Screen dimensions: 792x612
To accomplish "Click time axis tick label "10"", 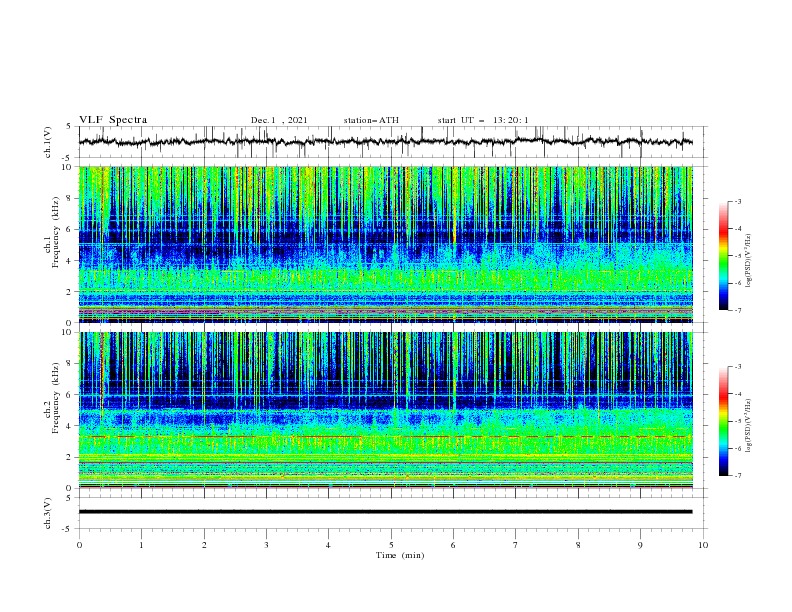I will coord(703,545).
